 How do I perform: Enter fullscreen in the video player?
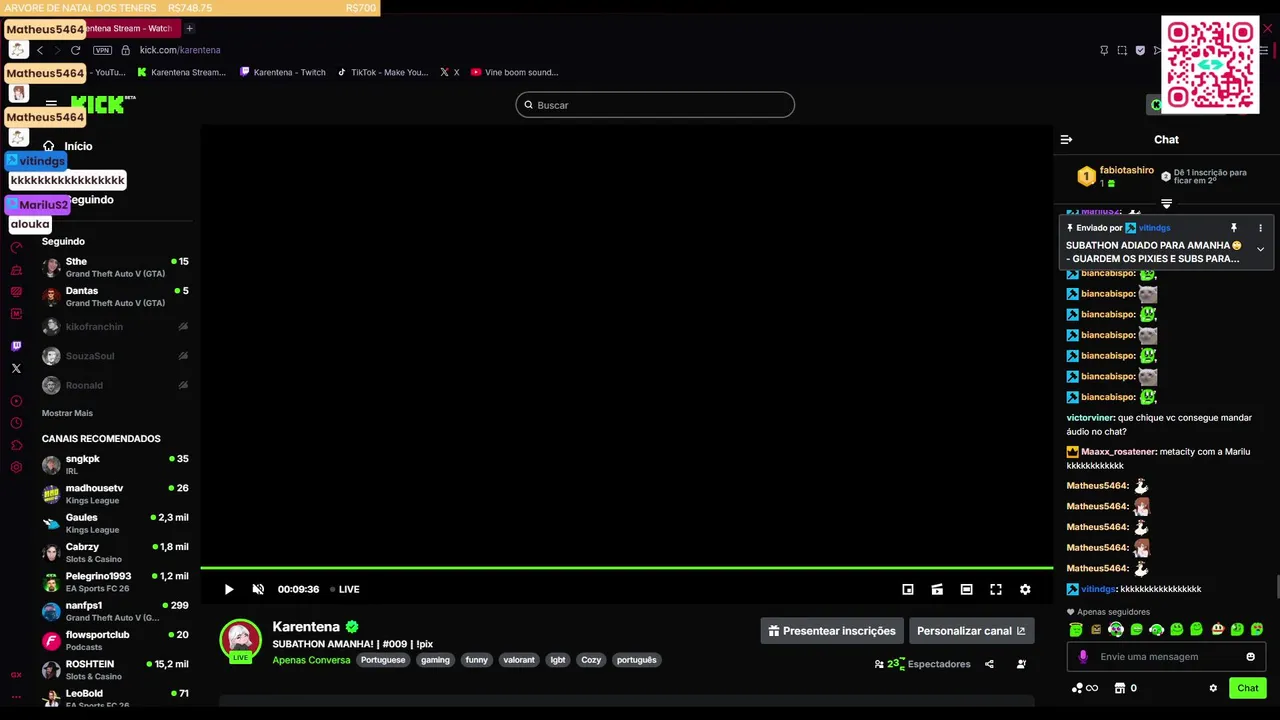click(x=996, y=589)
